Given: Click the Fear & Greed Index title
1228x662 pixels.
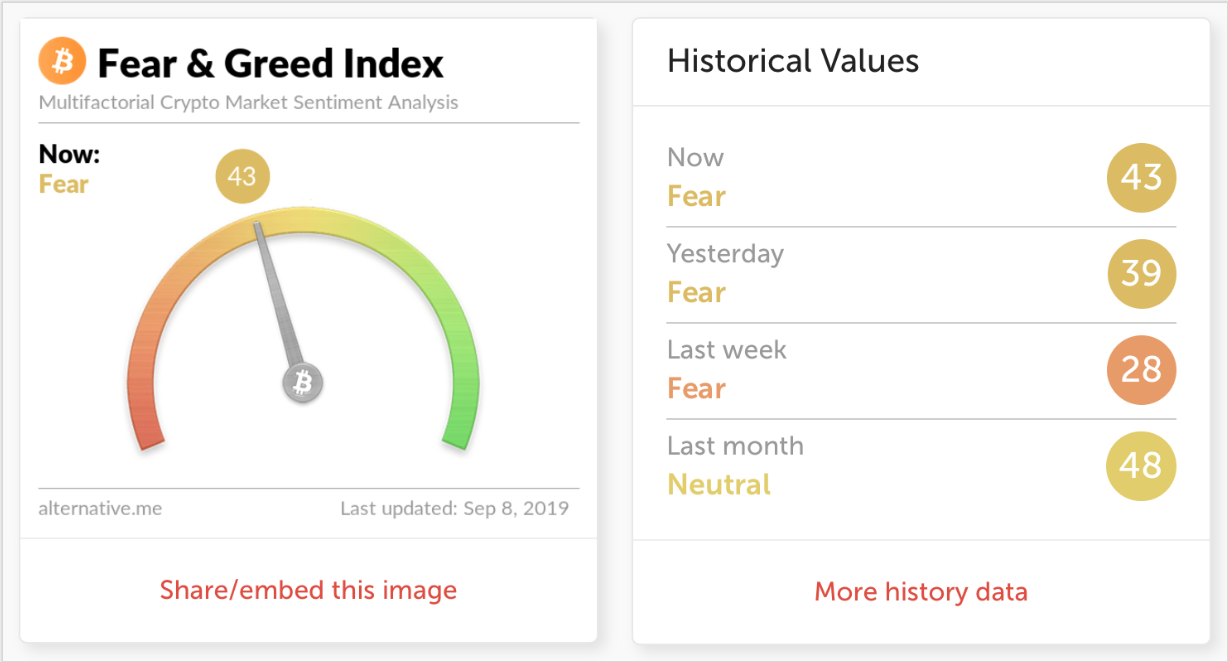Looking at the screenshot, I should coord(270,64).
